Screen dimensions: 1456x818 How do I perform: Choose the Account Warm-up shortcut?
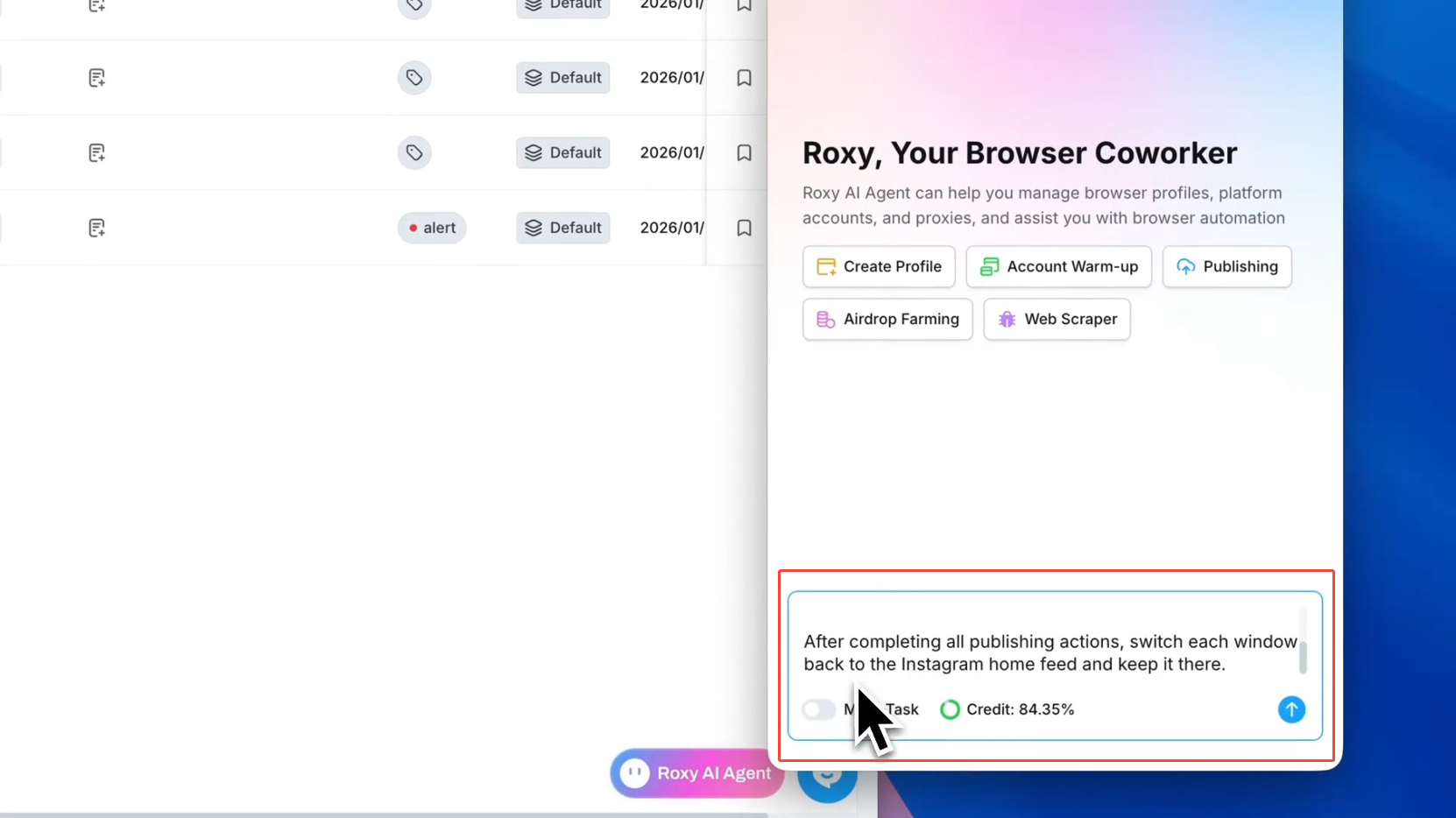tap(1058, 266)
